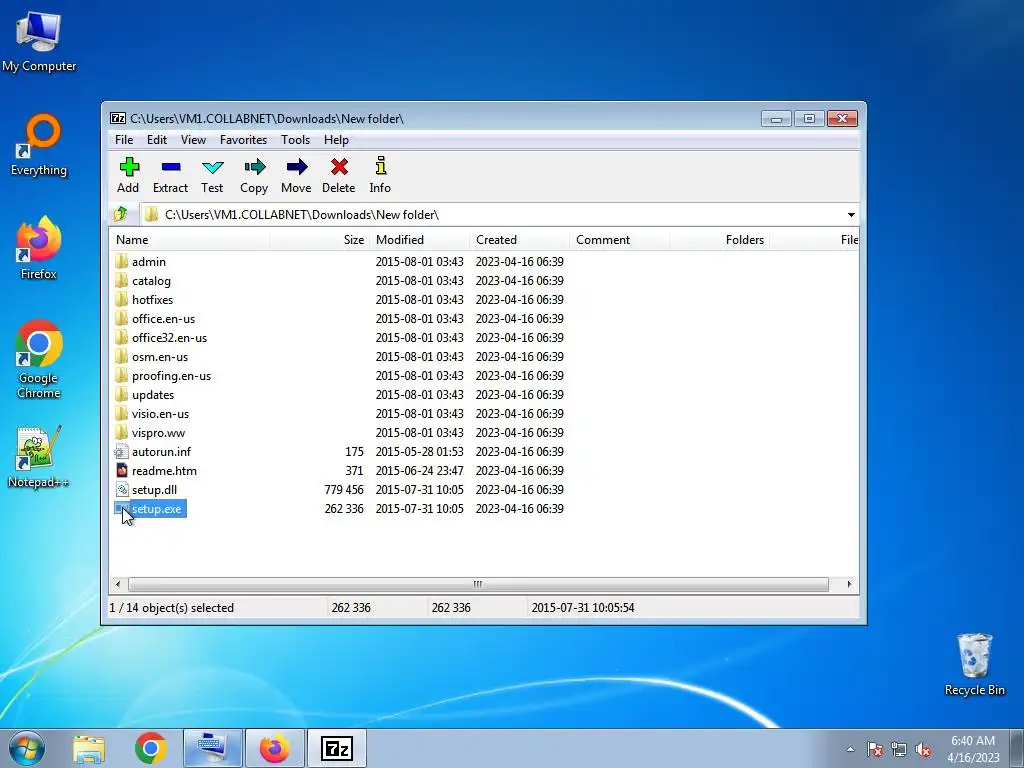Open Everything desktop shortcut
Image resolution: width=1024 pixels, height=768 pixels.
39,145
